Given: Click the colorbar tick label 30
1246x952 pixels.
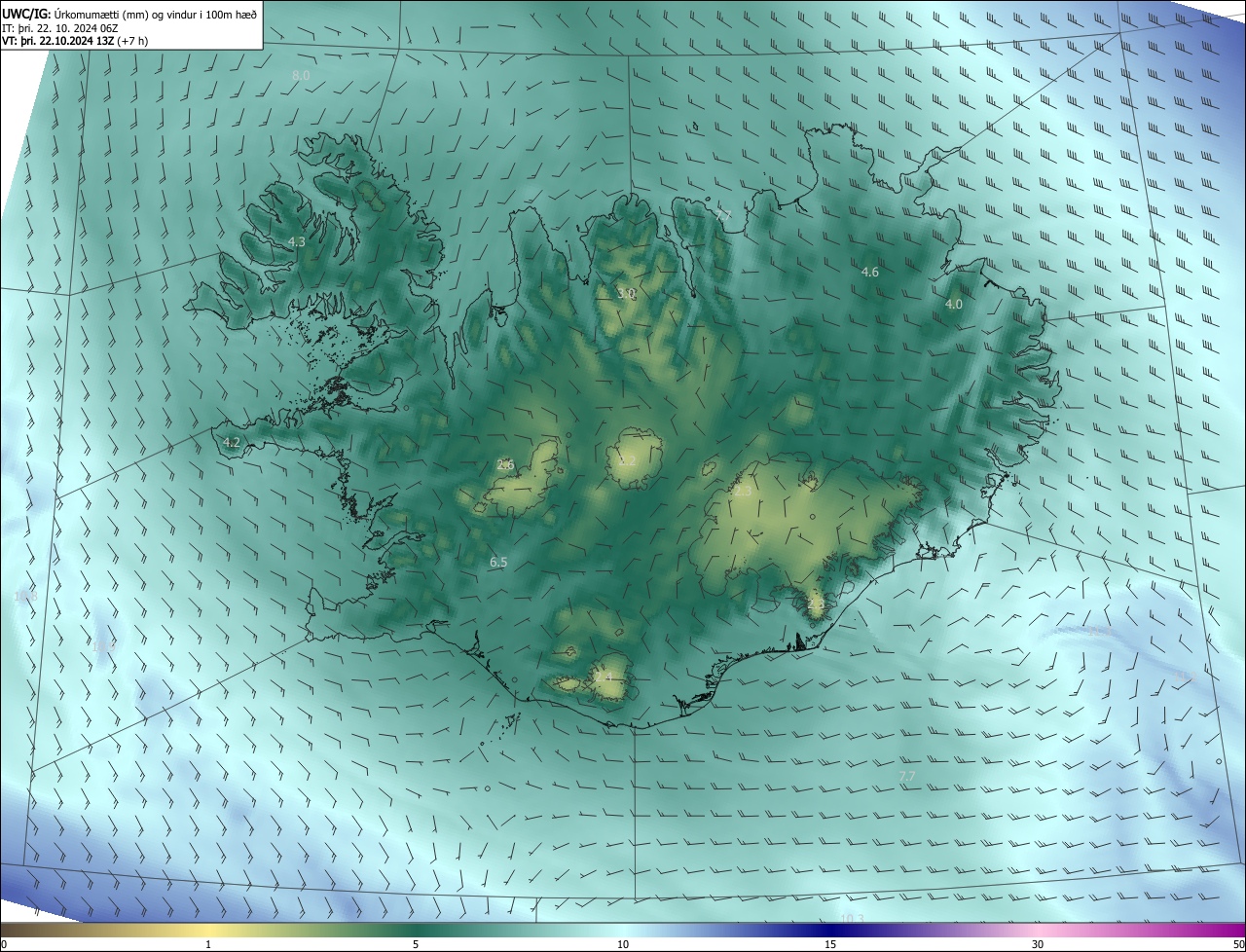Looking at the screenshot, I should coord(1038,944).
